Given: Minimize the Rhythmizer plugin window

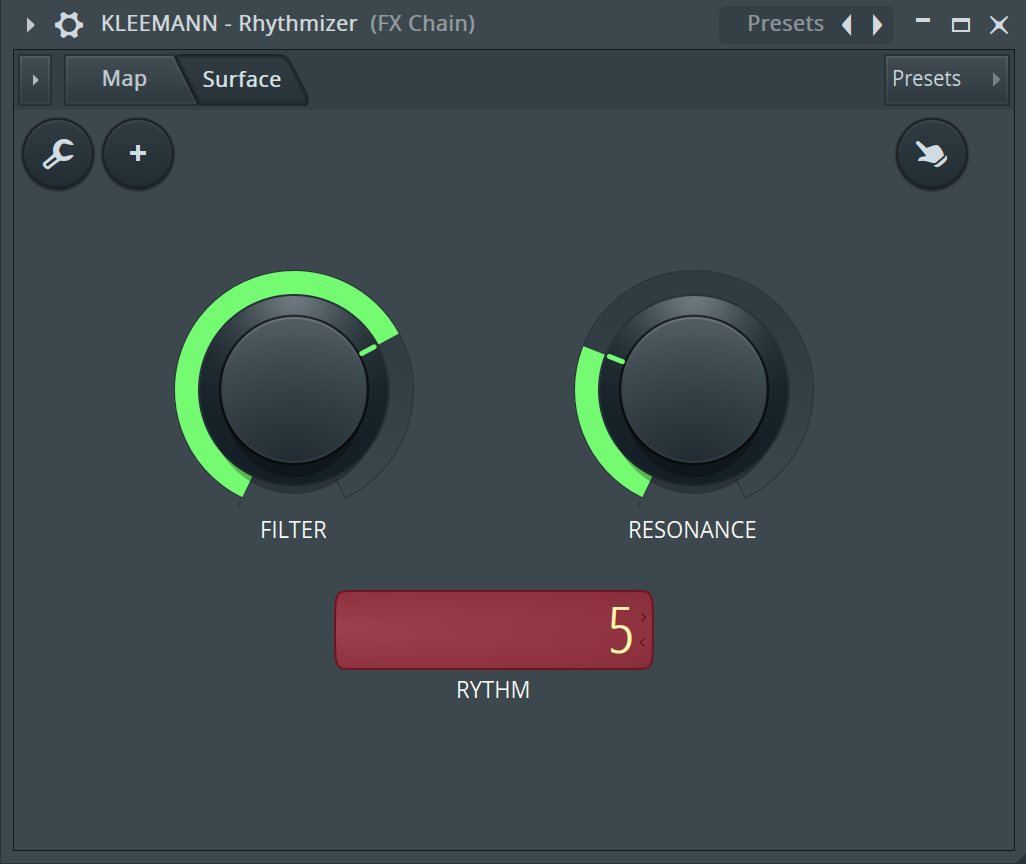Looking at the screenshot, I should (x=923, y=21).
